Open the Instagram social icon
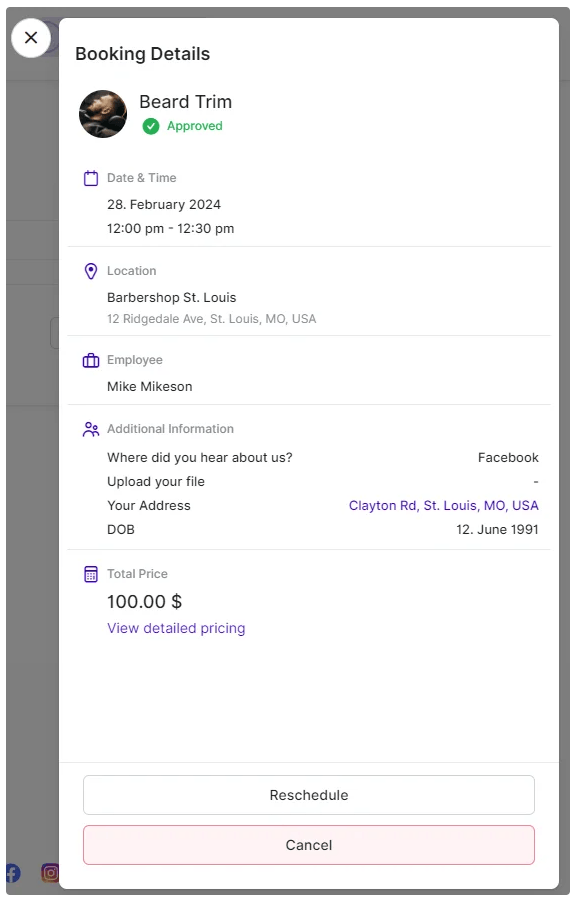Image resolution: width=576 pixels, height=900 pixels. click(x=50, y=872)
